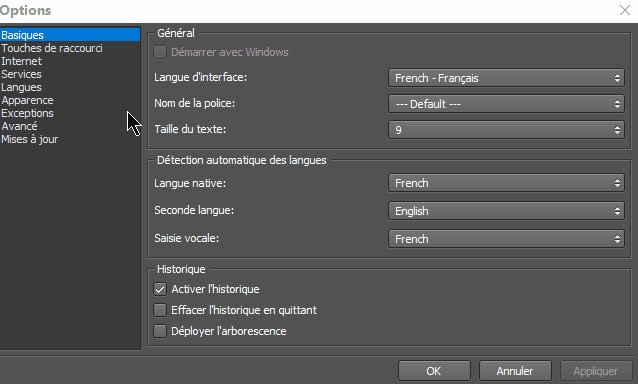638x384 pixels.
Task: Select the Basiques category
Action: (x=70, y=35)
